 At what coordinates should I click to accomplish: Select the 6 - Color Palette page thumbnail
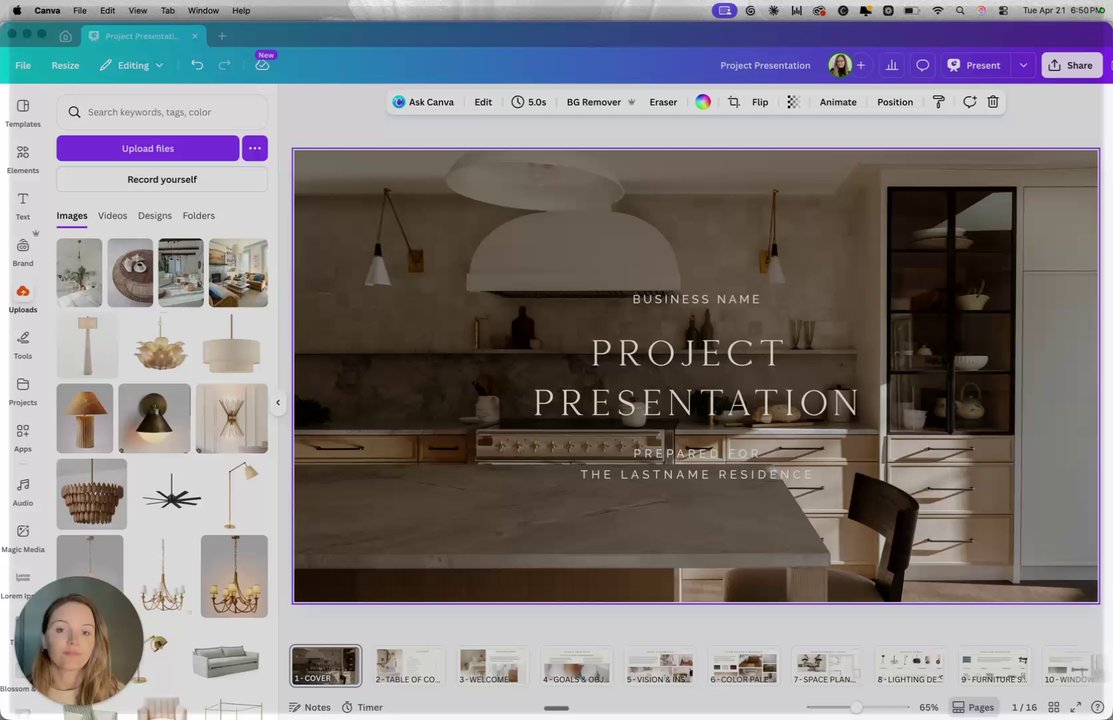[743, 666]
